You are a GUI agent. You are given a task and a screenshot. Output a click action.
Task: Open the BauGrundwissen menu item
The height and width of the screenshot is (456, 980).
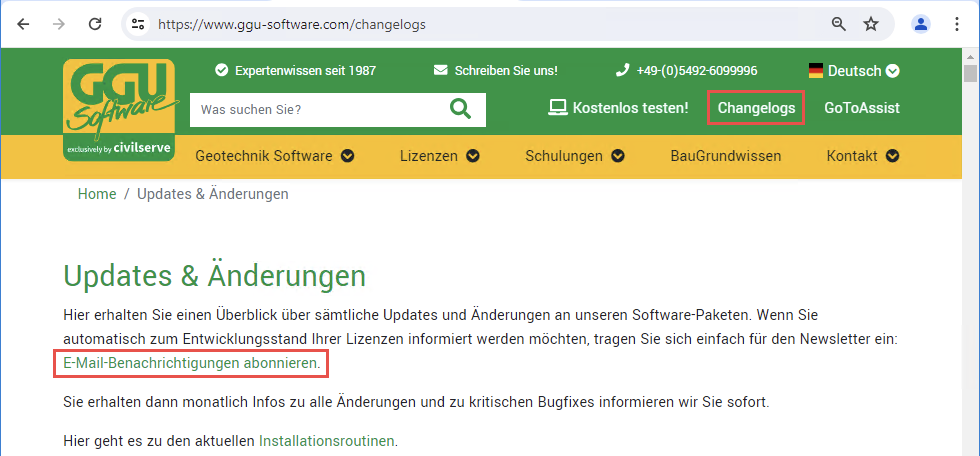[x=725, y=156]
